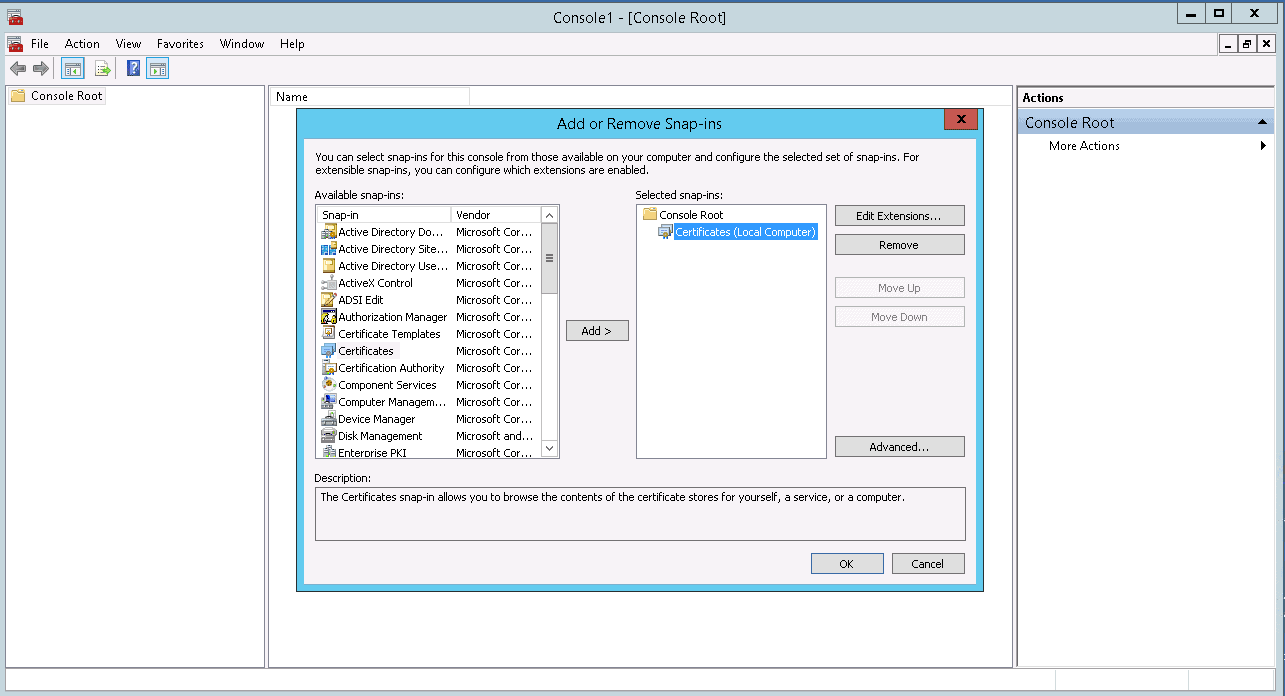Screen dimensions: 1285x696
Task: Select Console Root in the left tree pane
Action: pyautogui.click(x=67, y=96)
